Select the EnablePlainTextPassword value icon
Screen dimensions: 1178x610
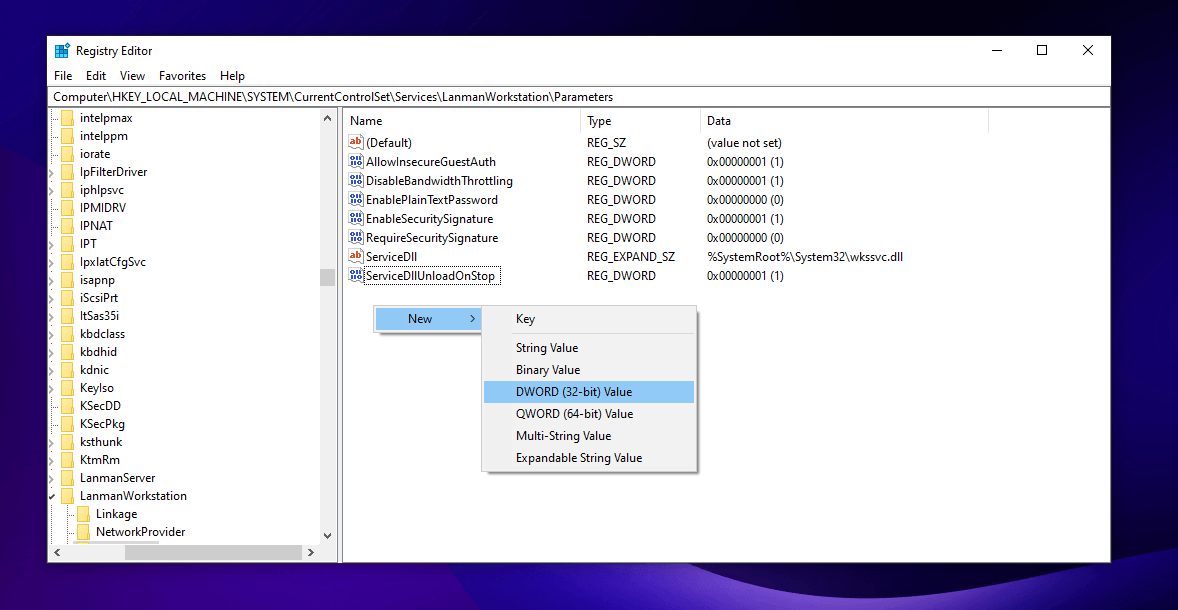(356, 200)
